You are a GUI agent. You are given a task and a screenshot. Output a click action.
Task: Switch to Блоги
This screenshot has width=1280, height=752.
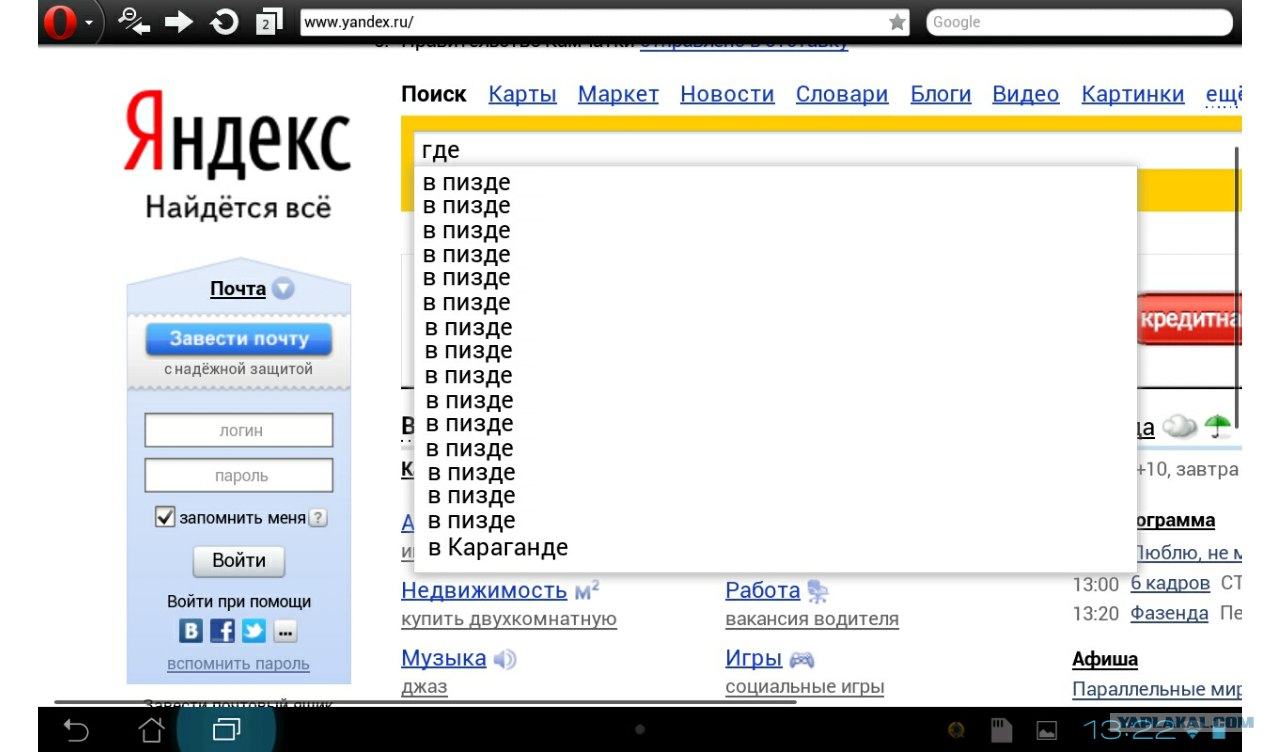click(941, 94)
